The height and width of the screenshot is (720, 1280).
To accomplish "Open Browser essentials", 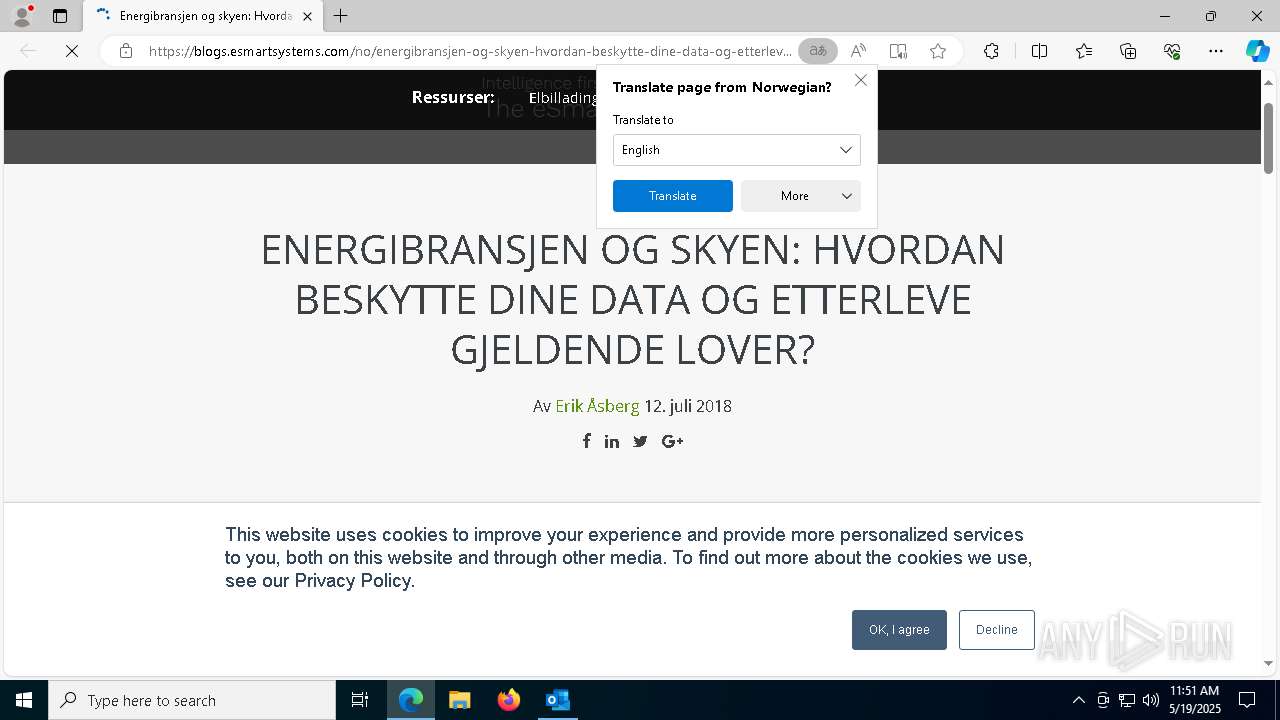I will (1172, 51).
